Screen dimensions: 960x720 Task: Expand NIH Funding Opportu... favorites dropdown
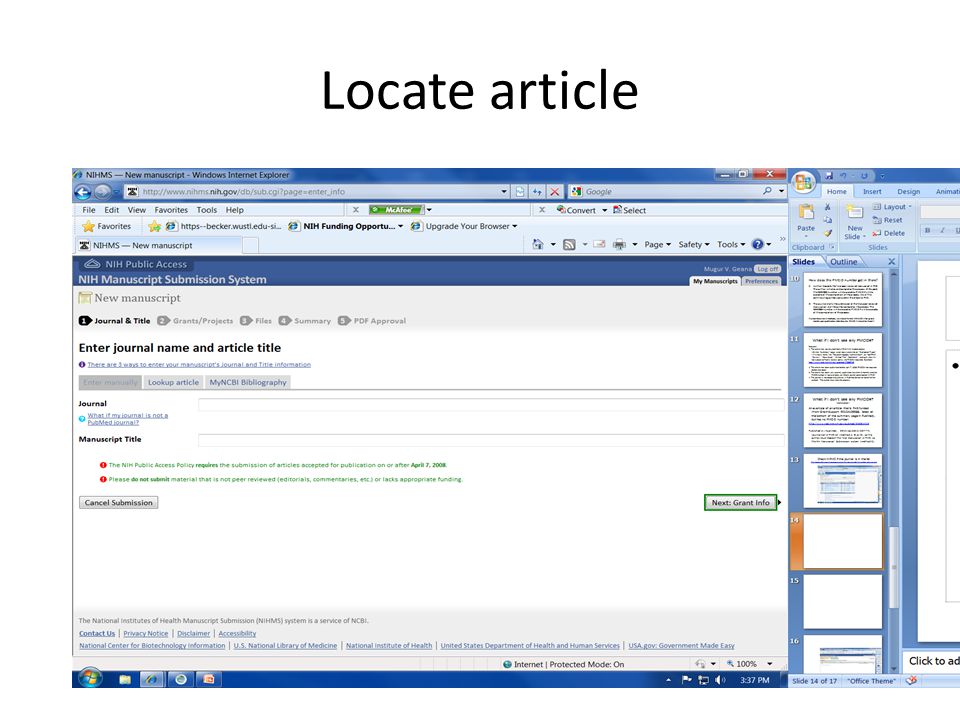click(400, 226)
